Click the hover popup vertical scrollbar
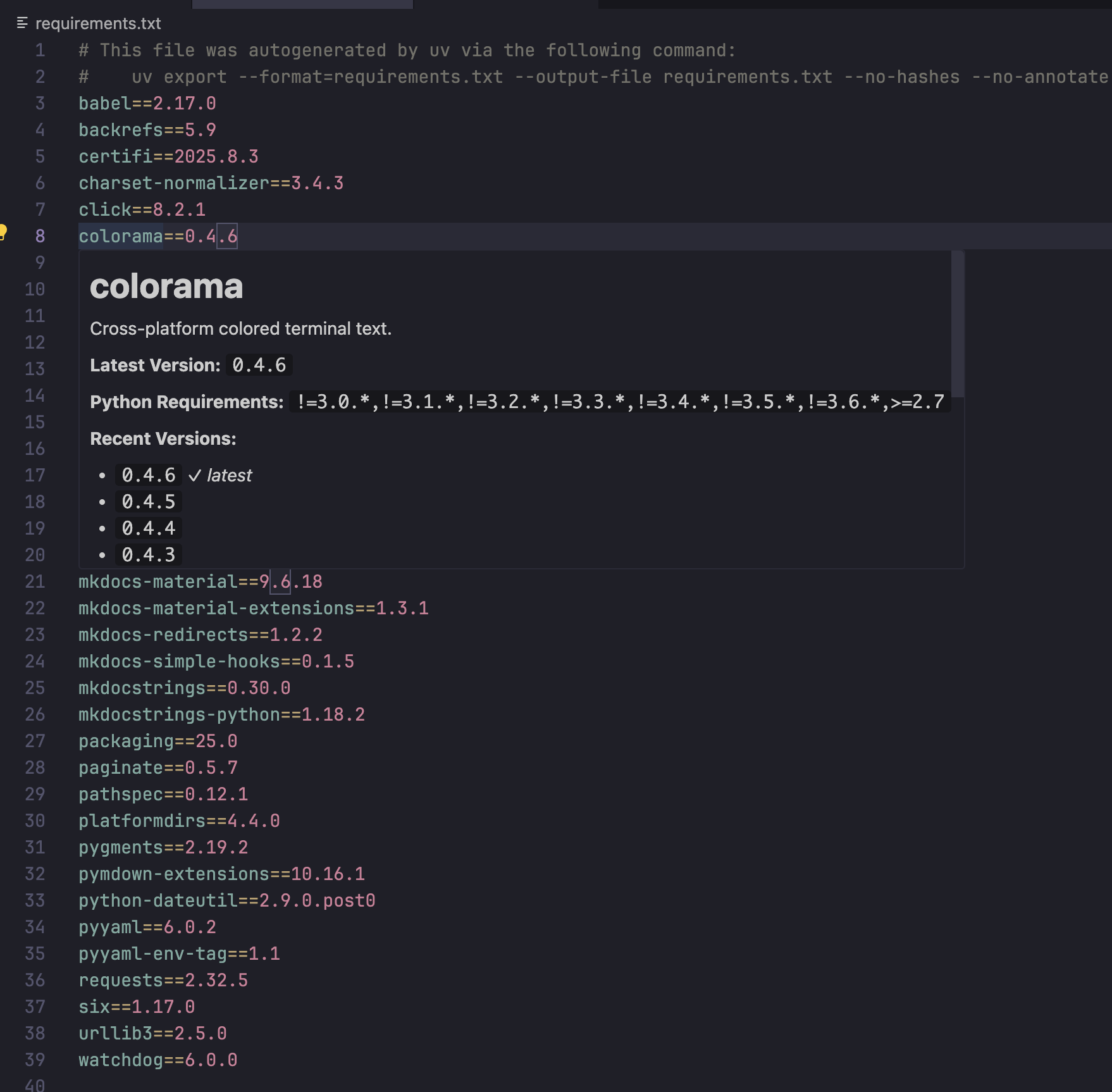 point(958,324)
